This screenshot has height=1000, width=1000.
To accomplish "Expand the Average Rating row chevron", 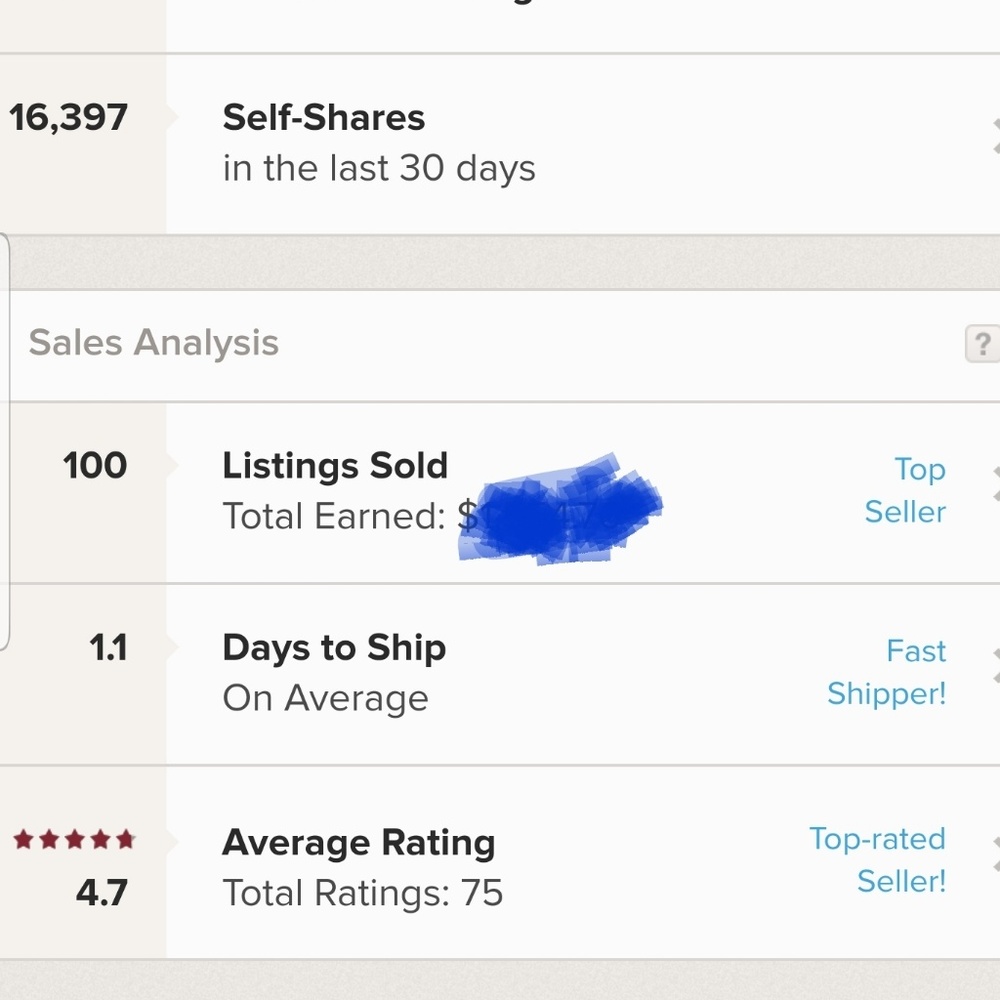I will pos(995,855).
